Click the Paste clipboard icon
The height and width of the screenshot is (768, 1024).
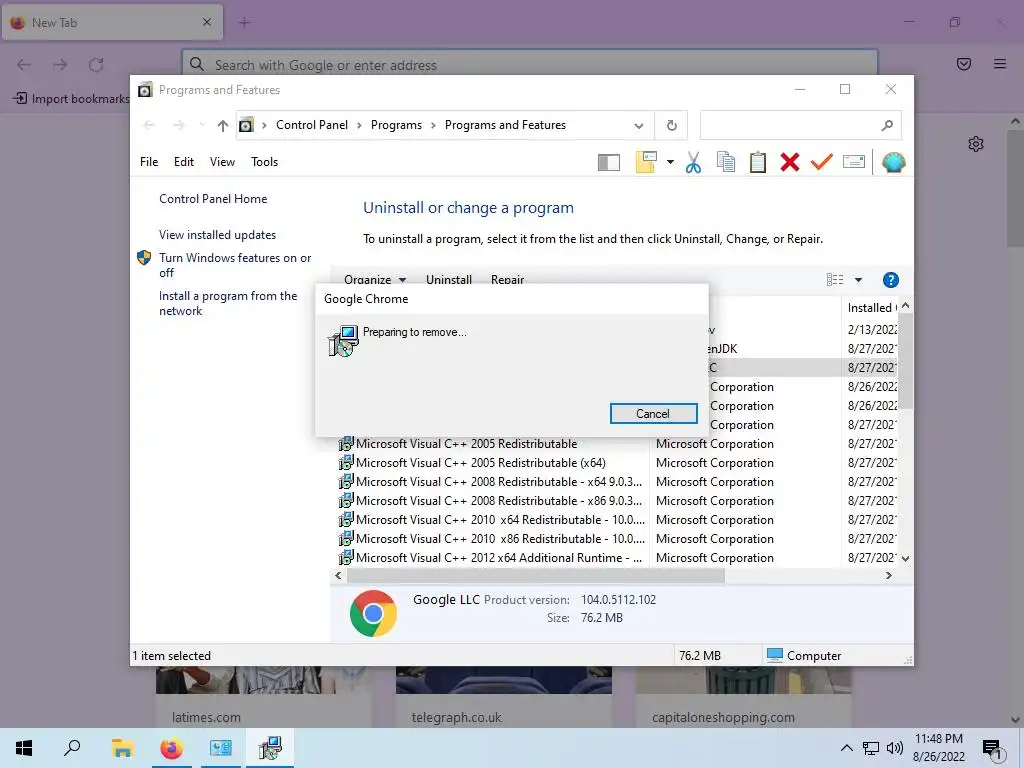pos(758,162)
